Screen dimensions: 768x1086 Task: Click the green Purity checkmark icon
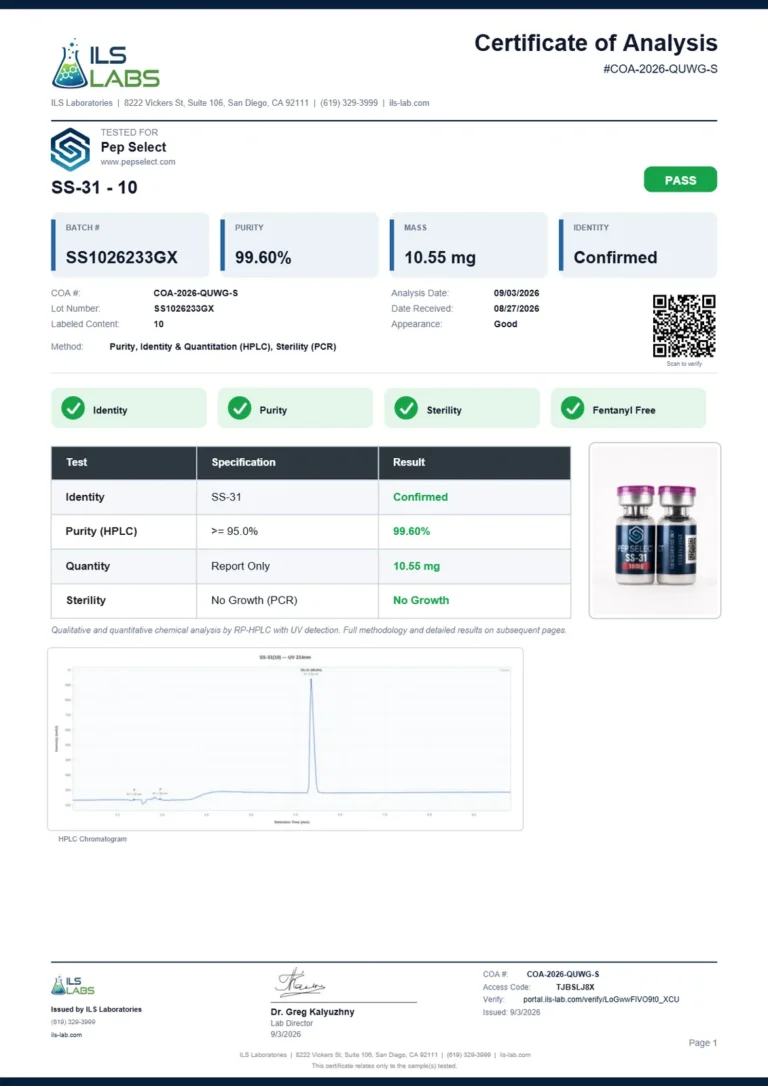240,409
